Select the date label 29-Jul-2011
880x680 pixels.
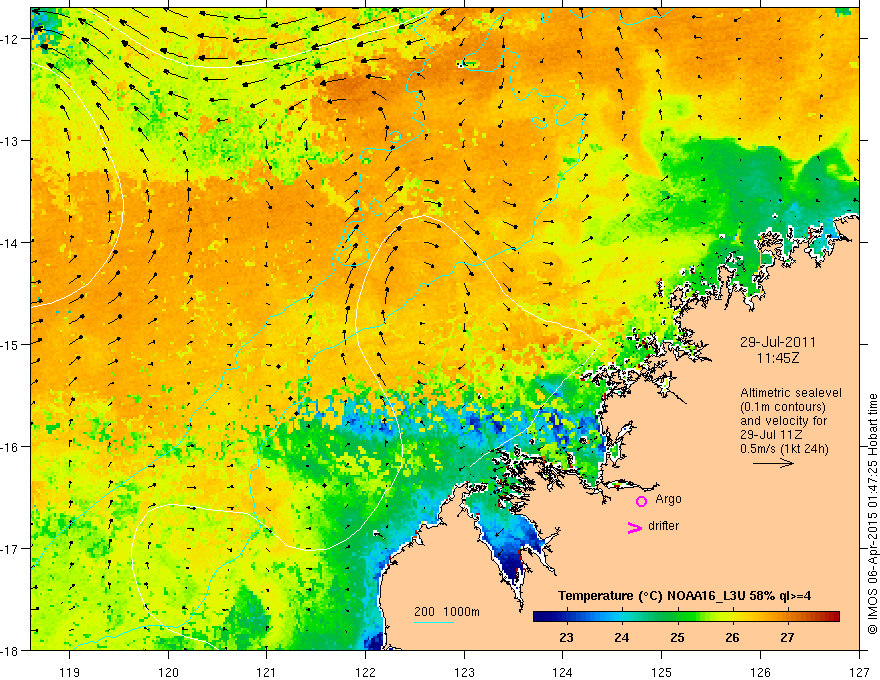(778, 342)
